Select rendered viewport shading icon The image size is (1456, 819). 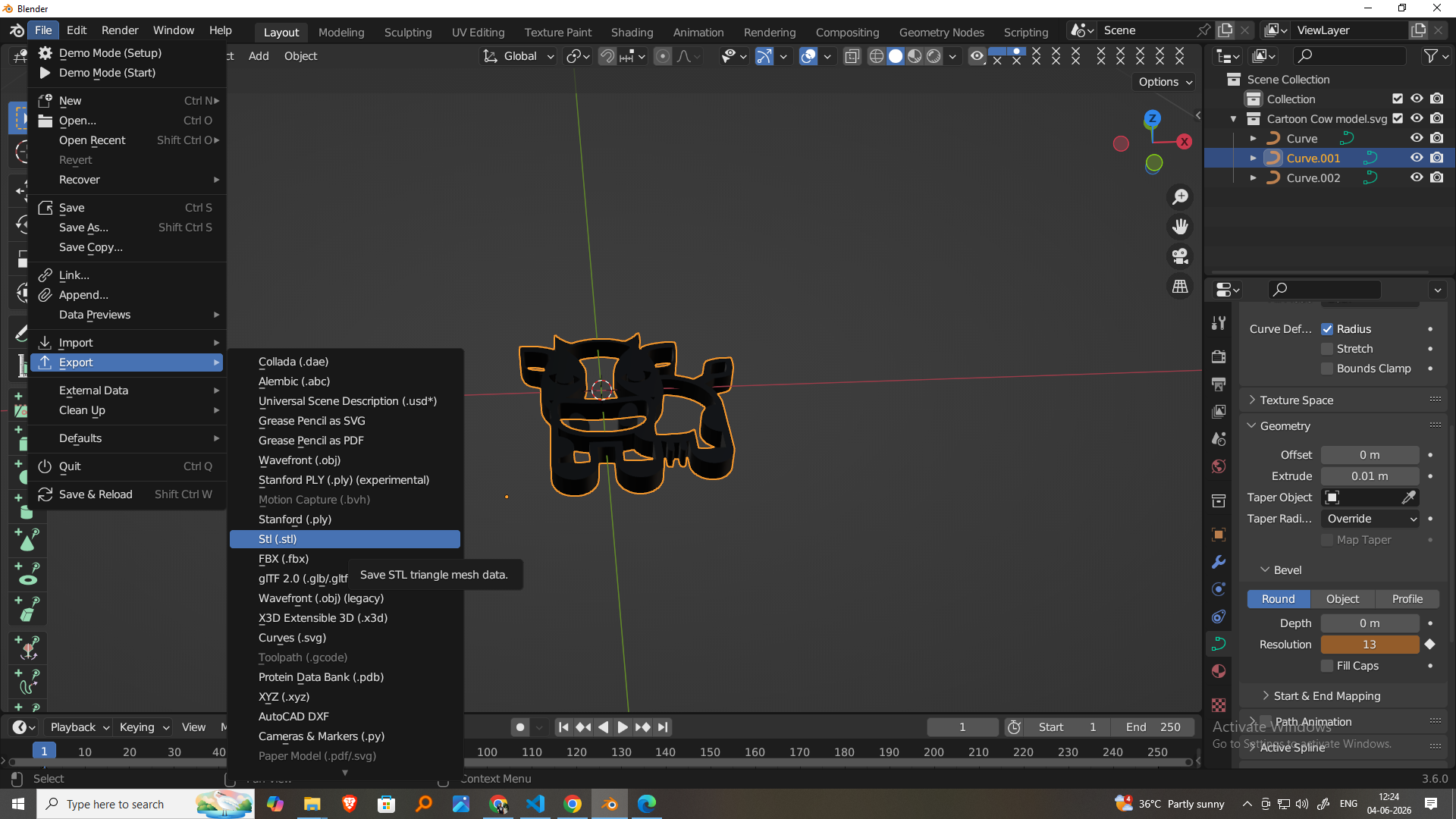(934, 56)
